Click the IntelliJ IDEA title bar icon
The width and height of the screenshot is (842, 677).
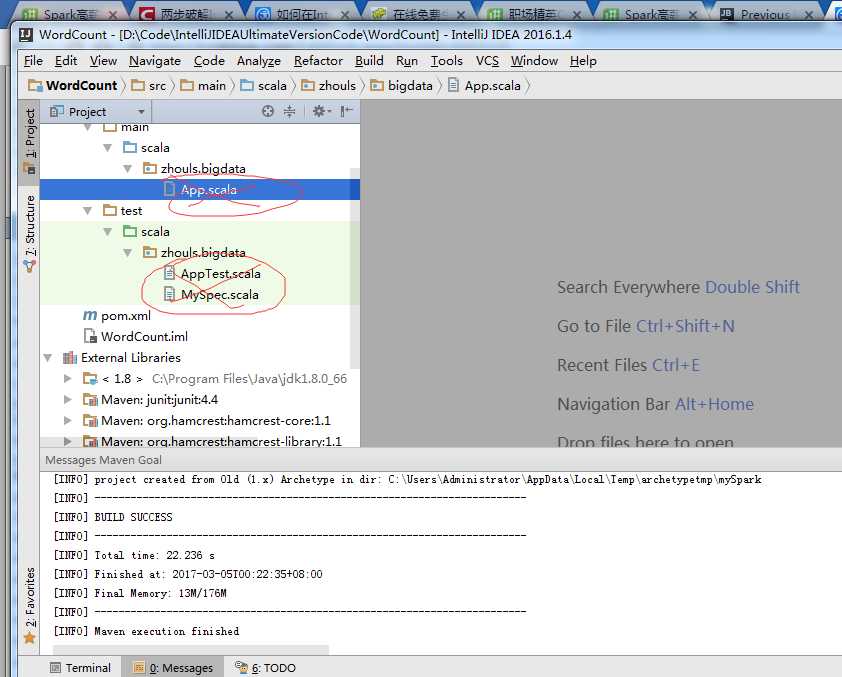(x=26, y=35)
